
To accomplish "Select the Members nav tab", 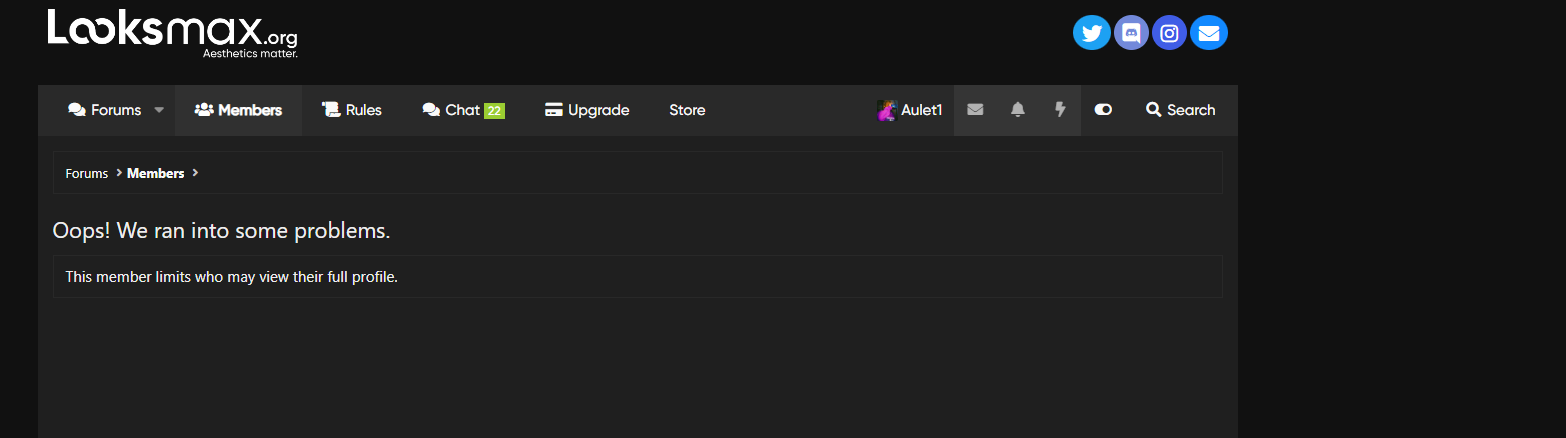I will click(238, 110).
